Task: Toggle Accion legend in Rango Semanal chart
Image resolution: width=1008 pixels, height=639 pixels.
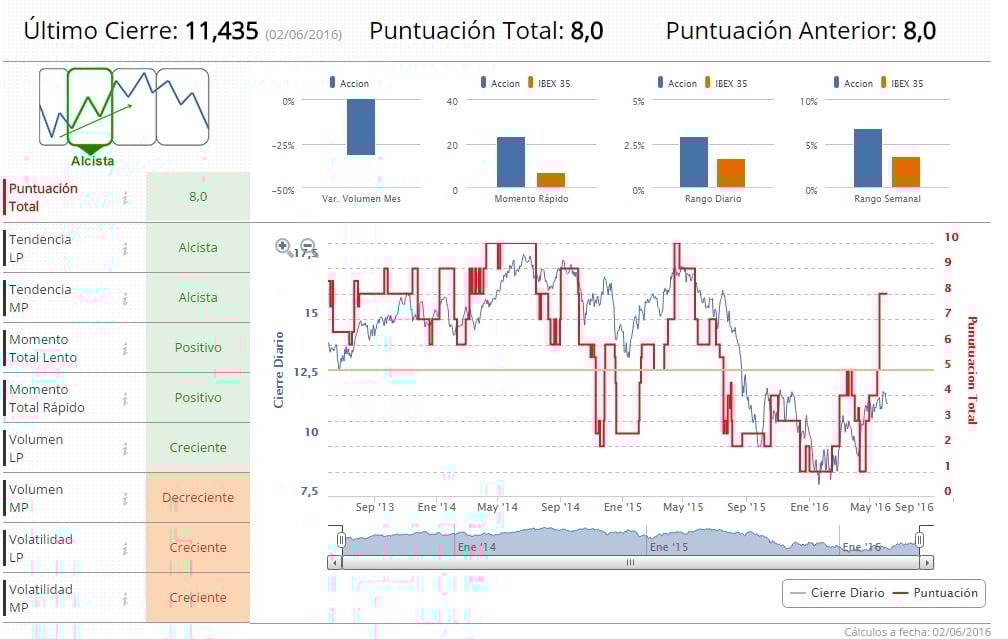Action: click(853, 83)
